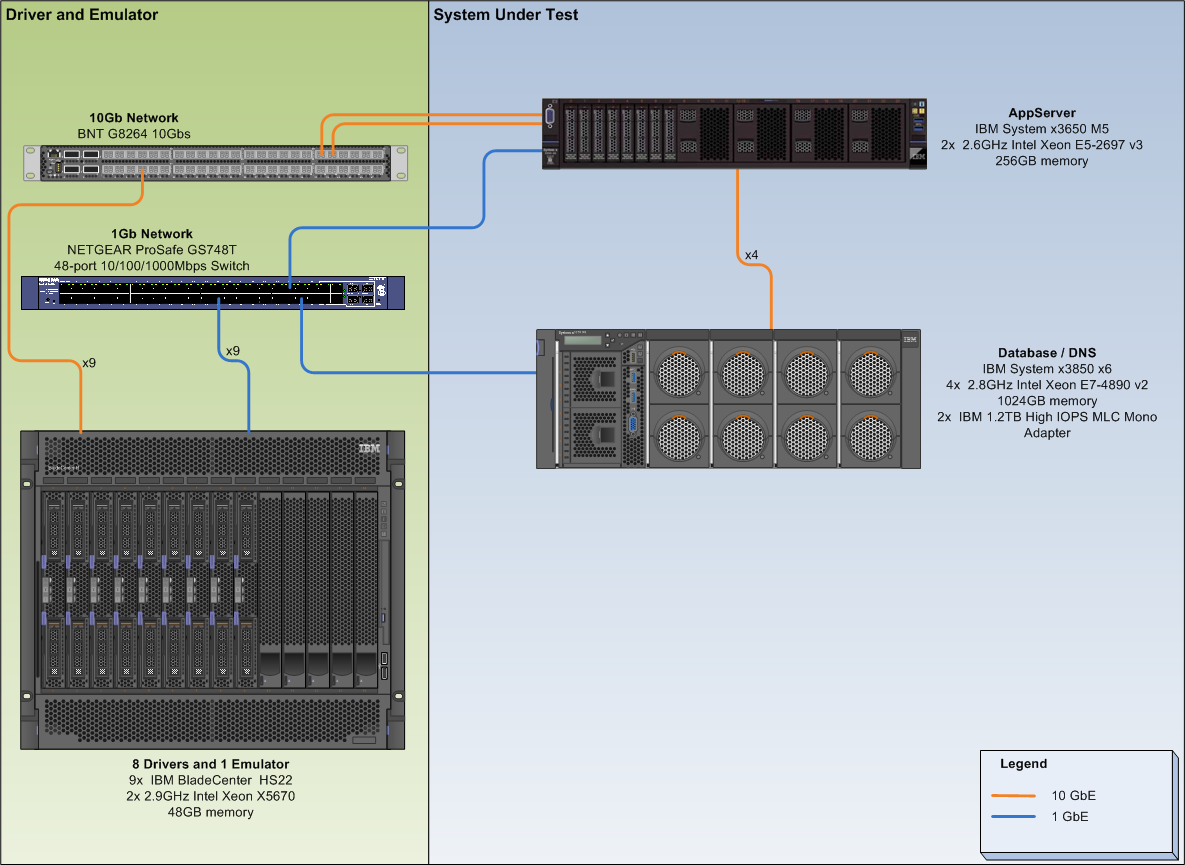This screenshot has width=1185, height=865.
Task: Select the "1Gb Network" heading text
Action: (x=152, y=234)
